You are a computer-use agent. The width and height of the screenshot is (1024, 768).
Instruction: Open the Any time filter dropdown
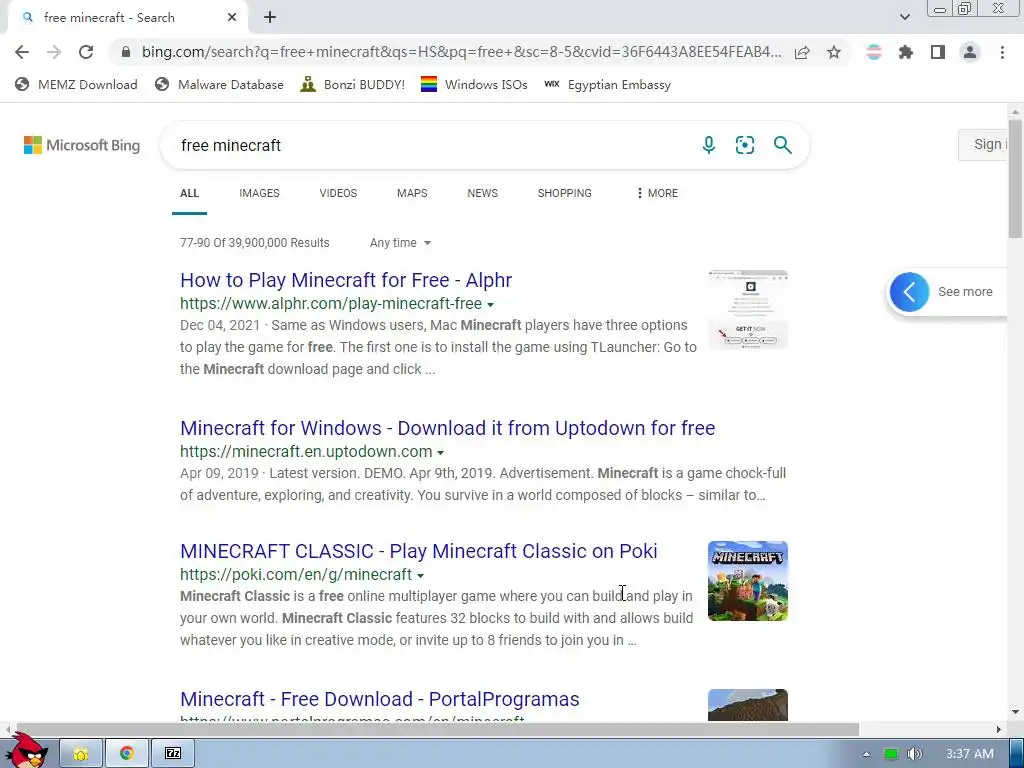(x=400, y=243)
